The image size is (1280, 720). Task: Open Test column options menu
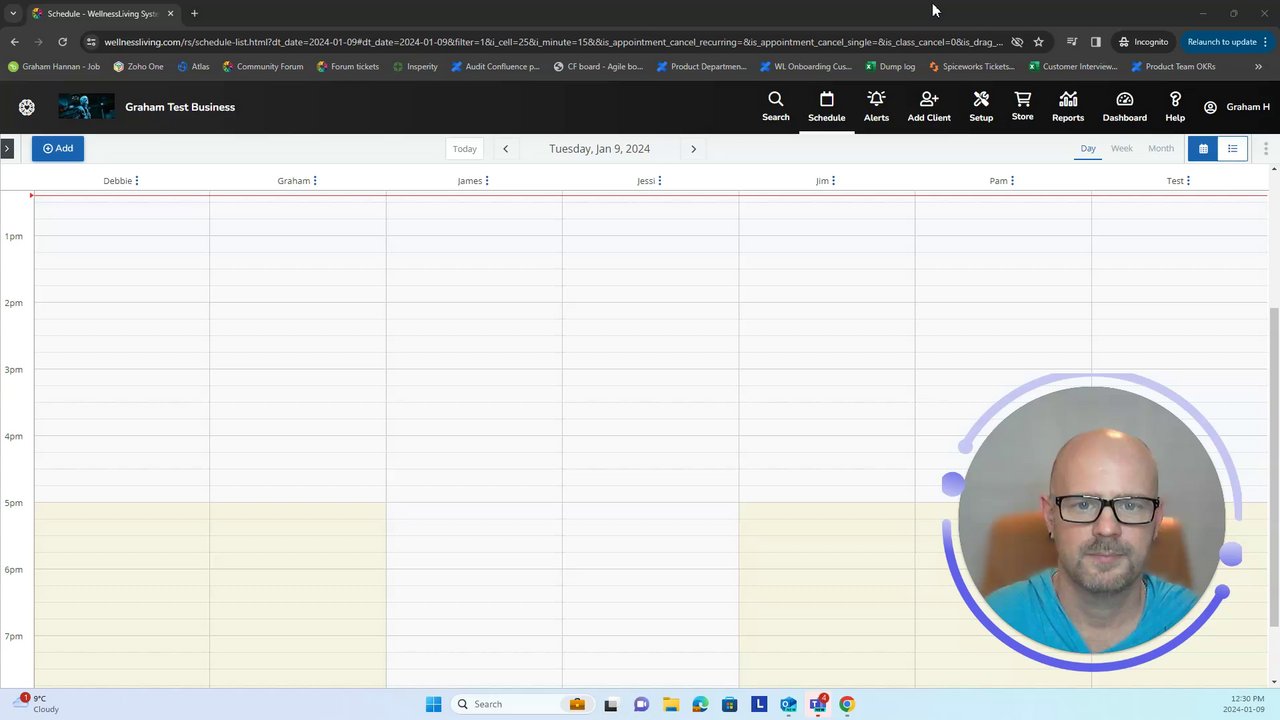[1188, 181]
